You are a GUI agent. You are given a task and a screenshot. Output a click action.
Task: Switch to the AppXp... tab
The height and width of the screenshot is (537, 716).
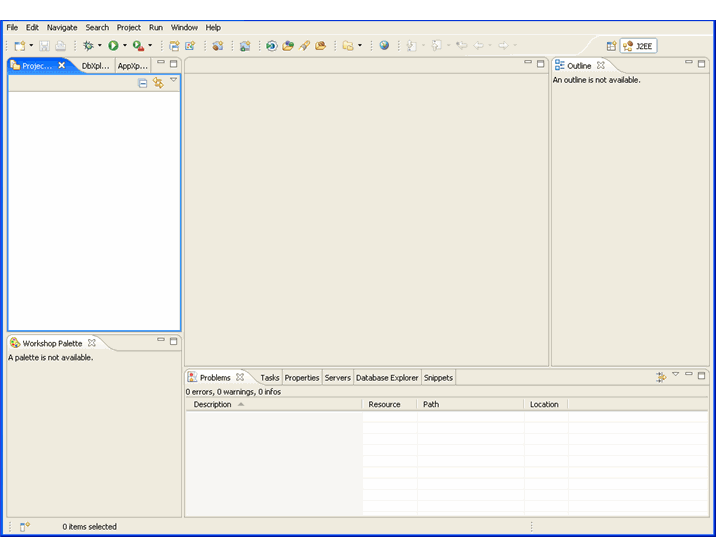tap(132, 66)
